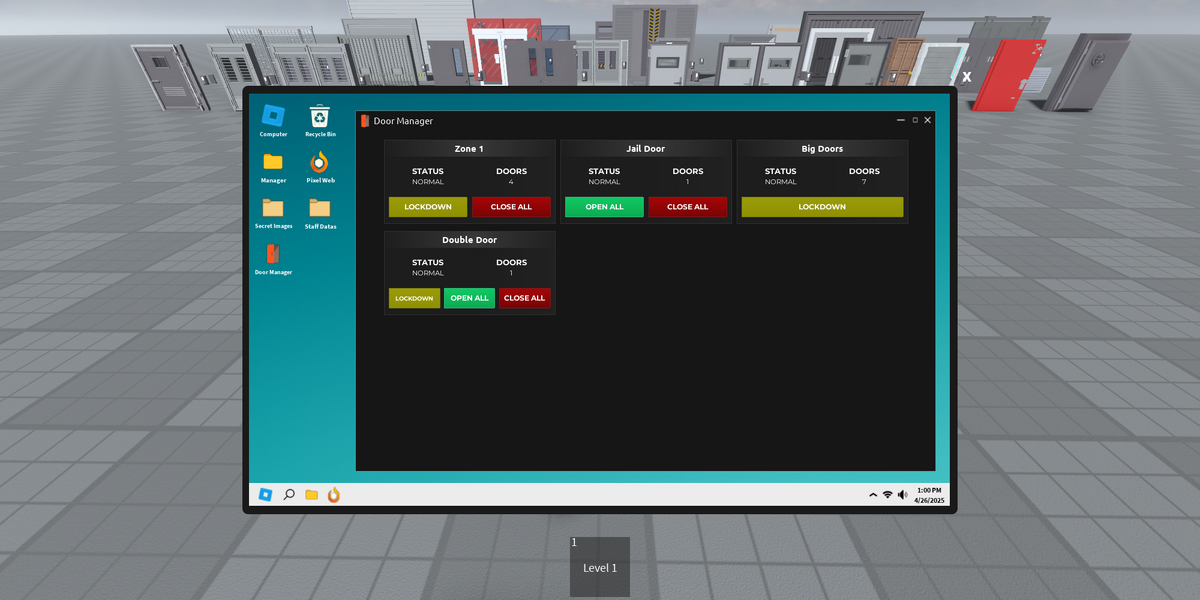
Task: Maximize the Door Manager window
Action: pyautogui.click(x=915, y=120)
